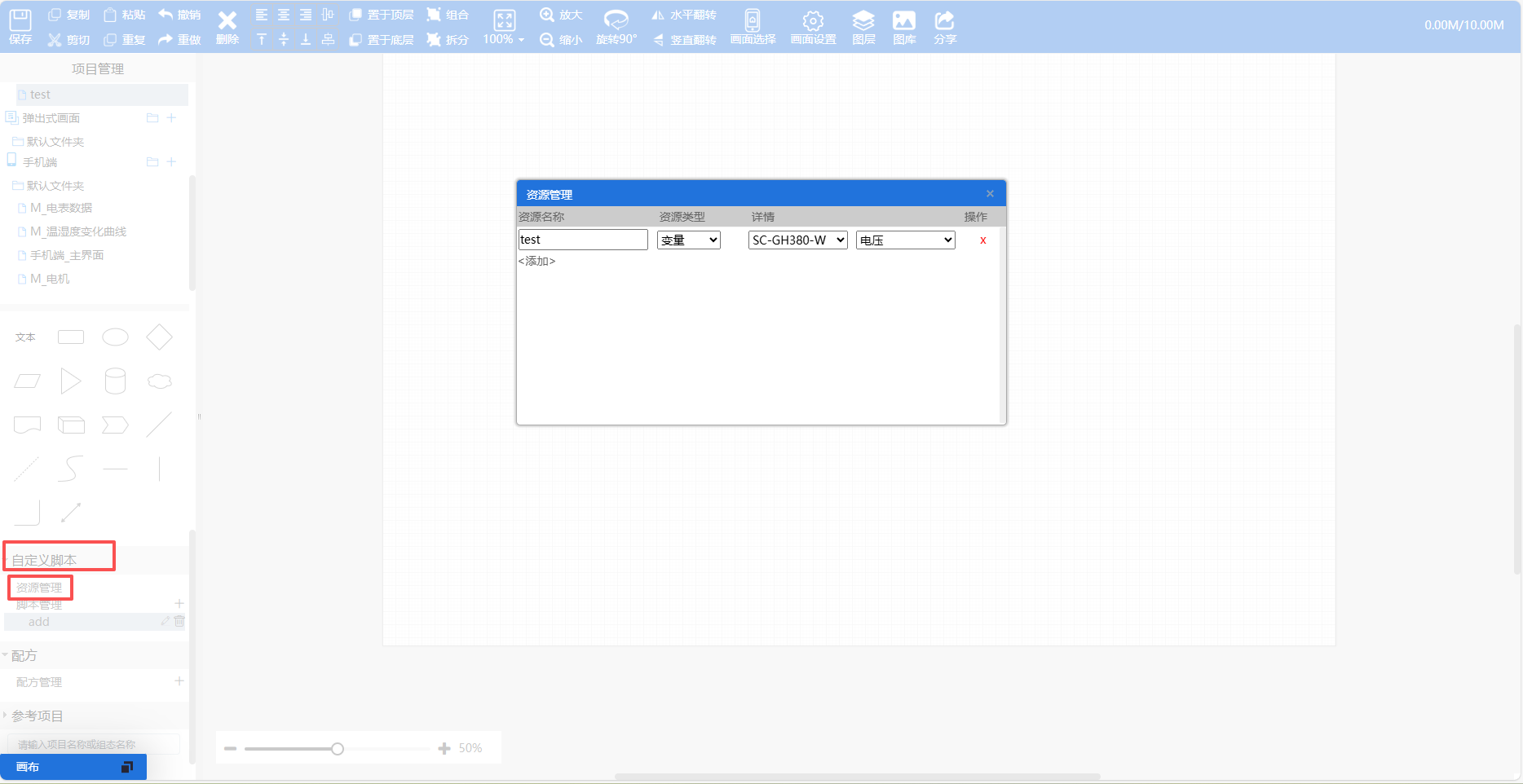Click the rotate 90° (旋转90°) icon
The width and height of the screenshot is (1523, 784).
point(616,20)
